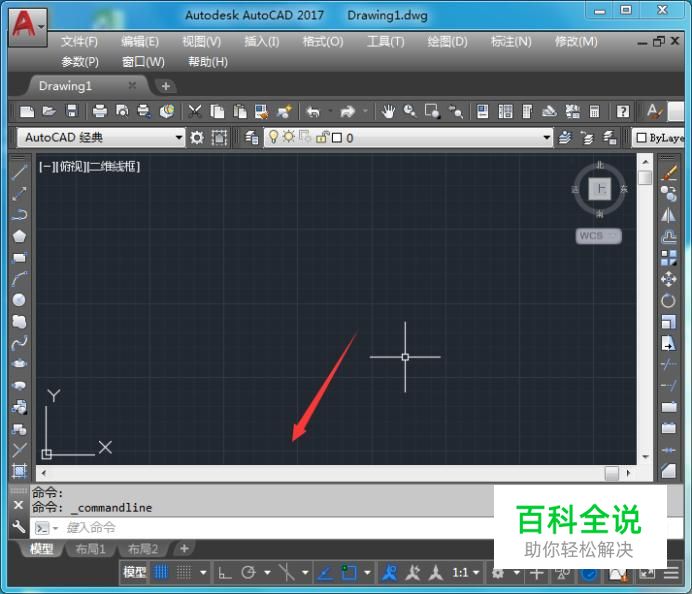Click the Match Properties icon

284,111
